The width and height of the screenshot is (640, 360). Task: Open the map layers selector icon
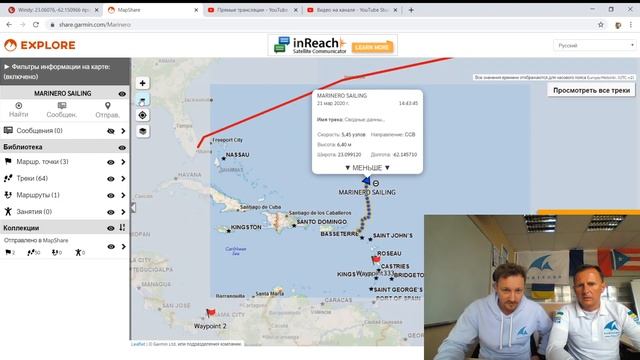pyautogui.click(x=142, y=131)
